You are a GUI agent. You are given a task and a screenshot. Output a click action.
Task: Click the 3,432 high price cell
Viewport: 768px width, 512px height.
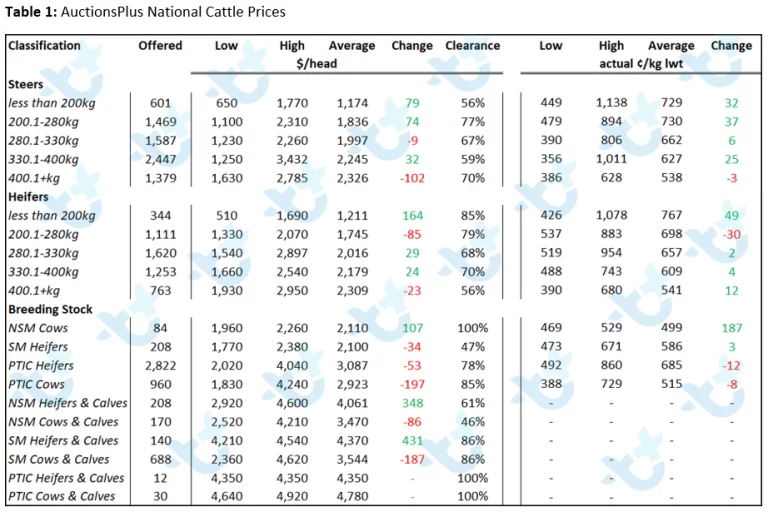pyautogui.click(x=292, y=160)
